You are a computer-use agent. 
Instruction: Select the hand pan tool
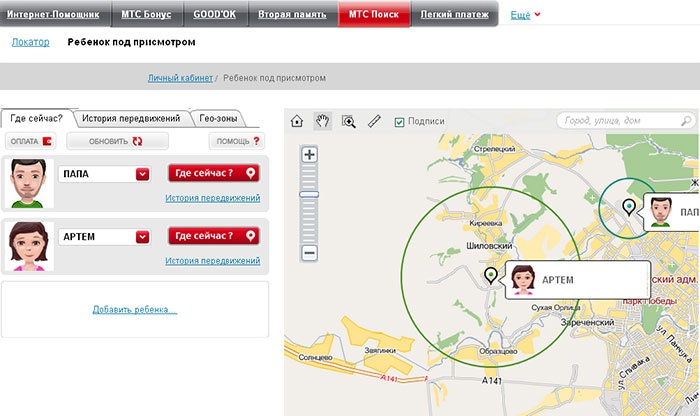322,121
